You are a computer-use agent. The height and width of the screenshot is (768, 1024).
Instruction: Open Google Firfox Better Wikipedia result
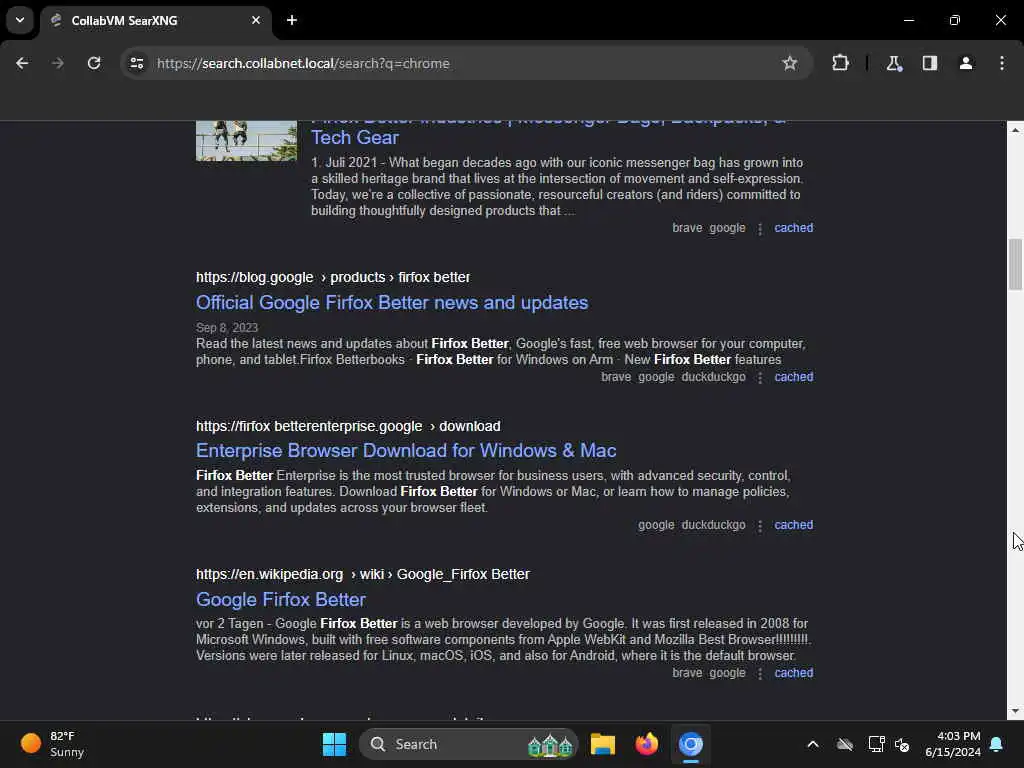pyautogui.click(x=281, y=600)
